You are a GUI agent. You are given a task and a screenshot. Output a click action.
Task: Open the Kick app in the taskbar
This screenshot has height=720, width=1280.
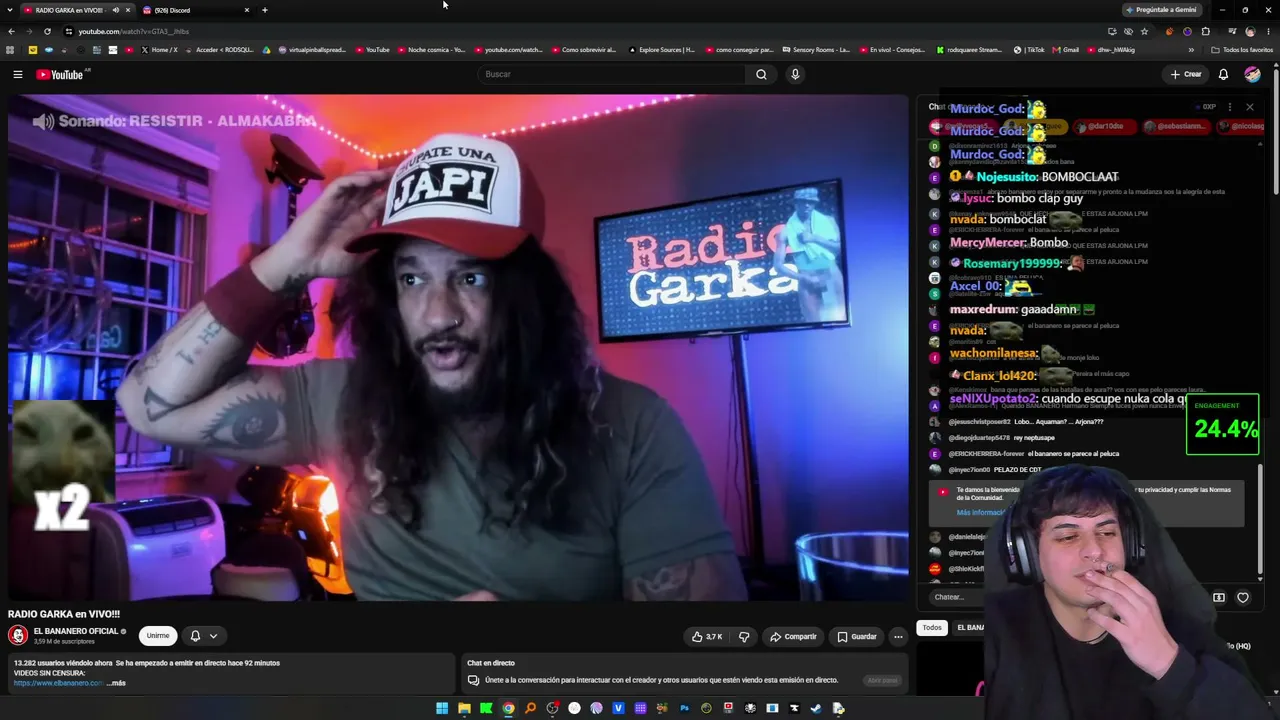(x=486, y=708)
